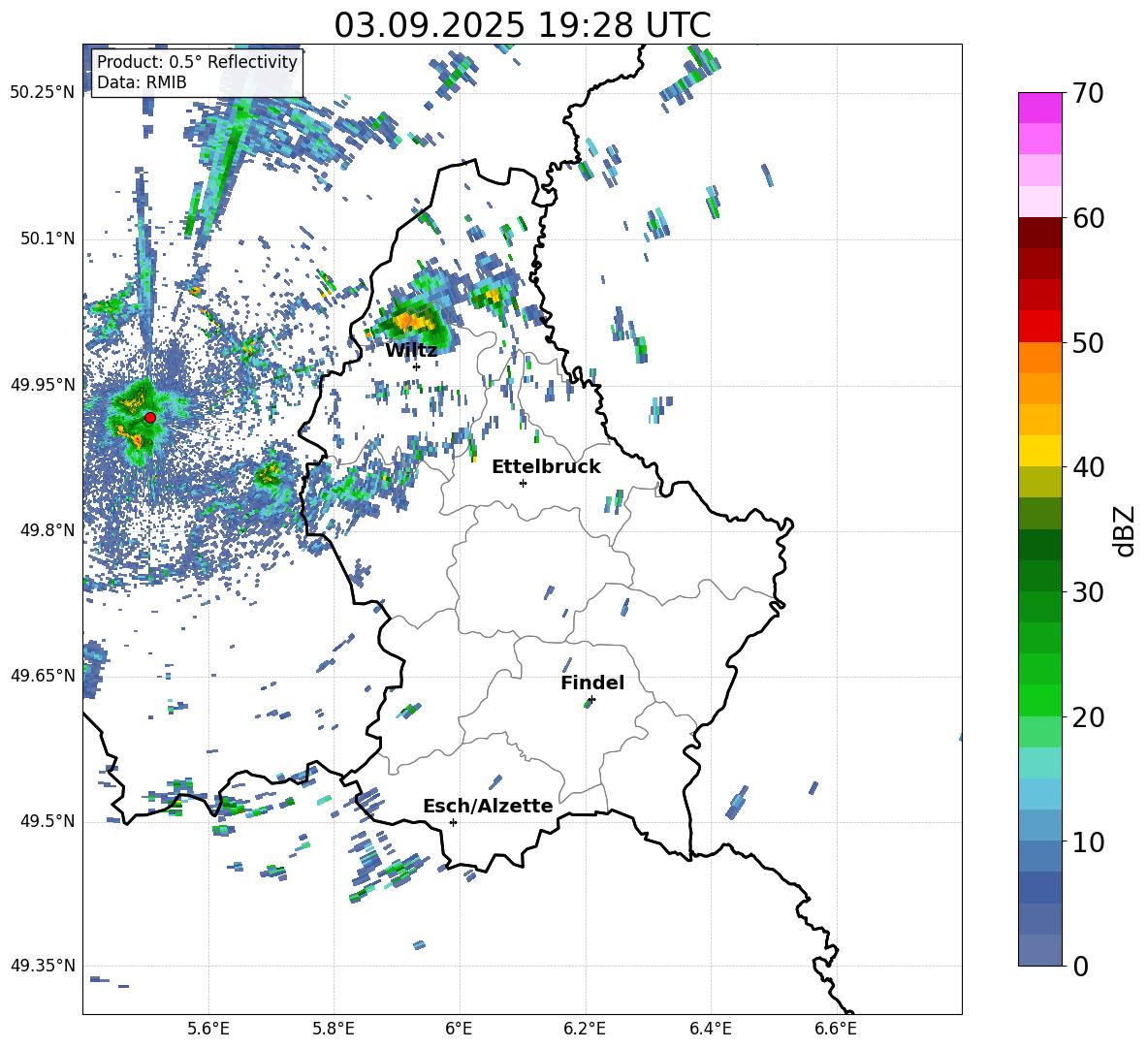Image resolution: width=1148 pixels, height=1048 pixels.
Task: Click the dBZ colorbar axis label
Action: tap(1126, 530)
